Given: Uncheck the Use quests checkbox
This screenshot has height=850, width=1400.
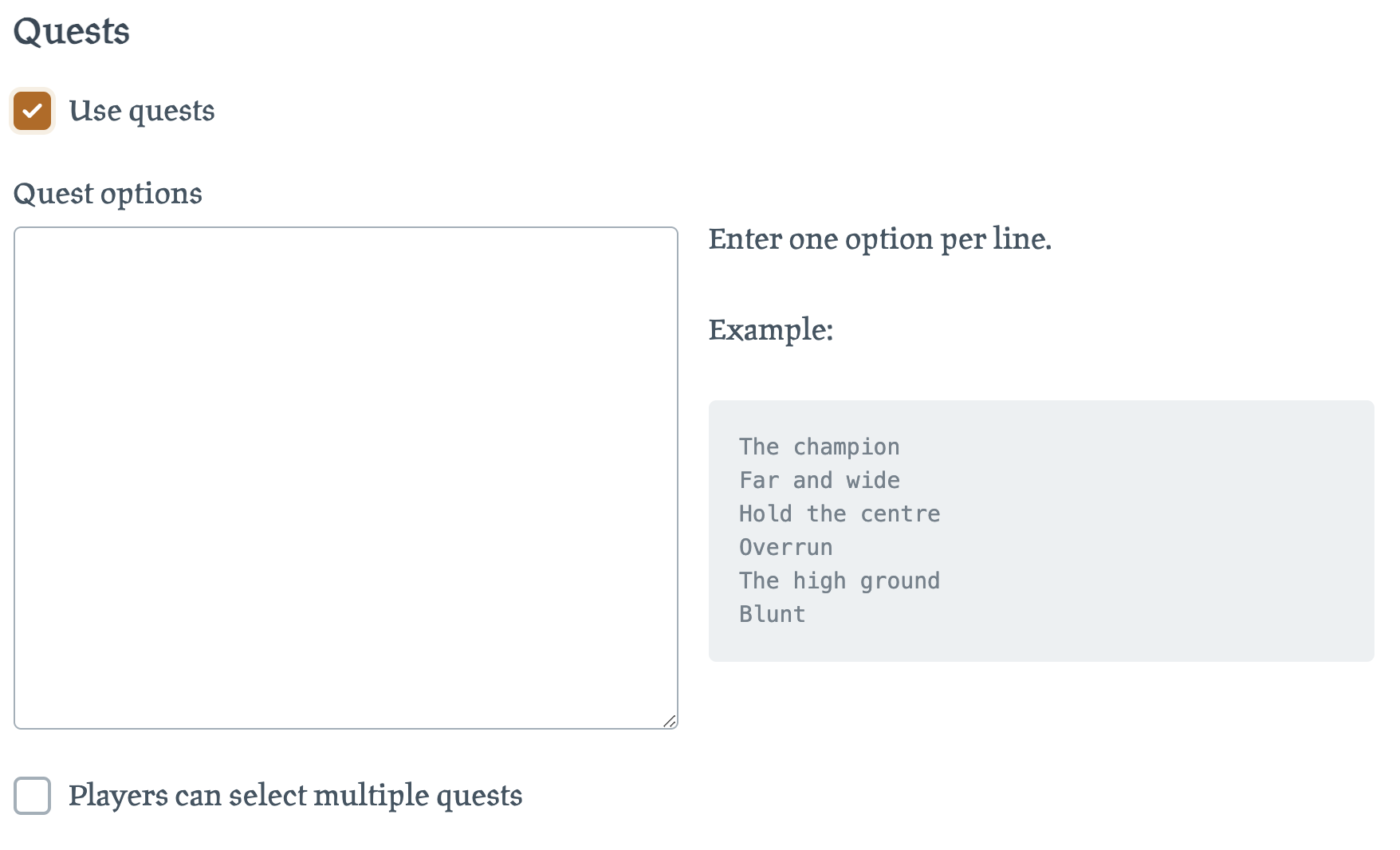Looking at the screenshot, I should 32,111.
